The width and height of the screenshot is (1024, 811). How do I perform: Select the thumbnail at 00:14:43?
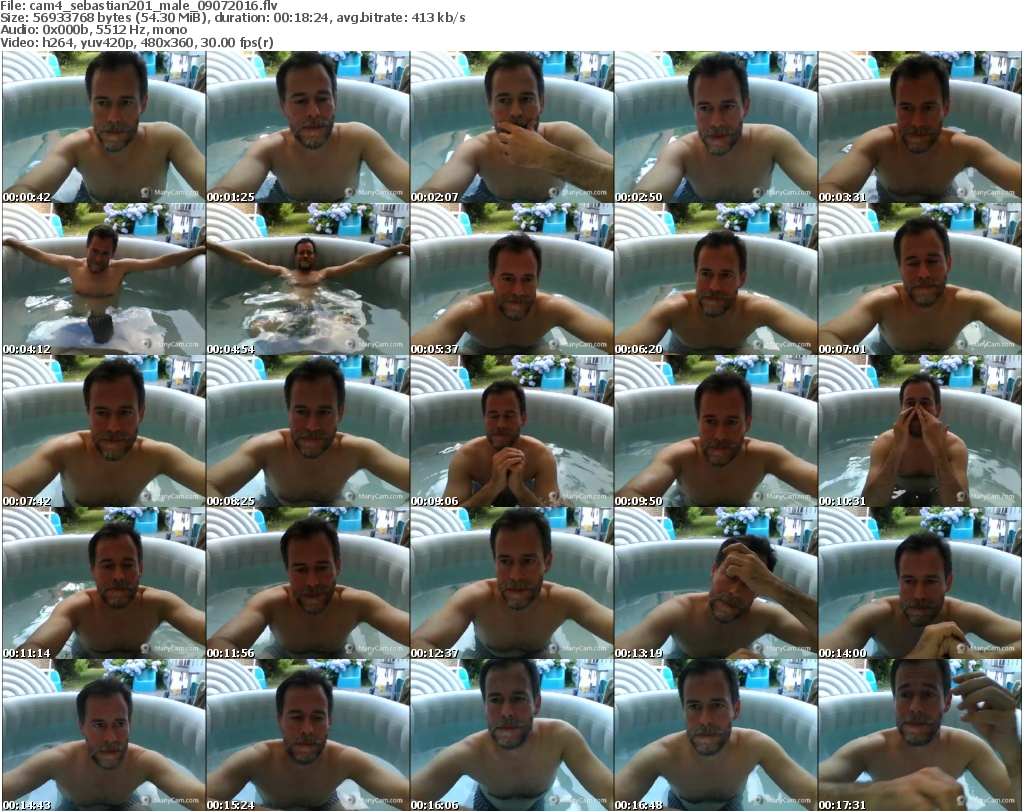(104, 735)
